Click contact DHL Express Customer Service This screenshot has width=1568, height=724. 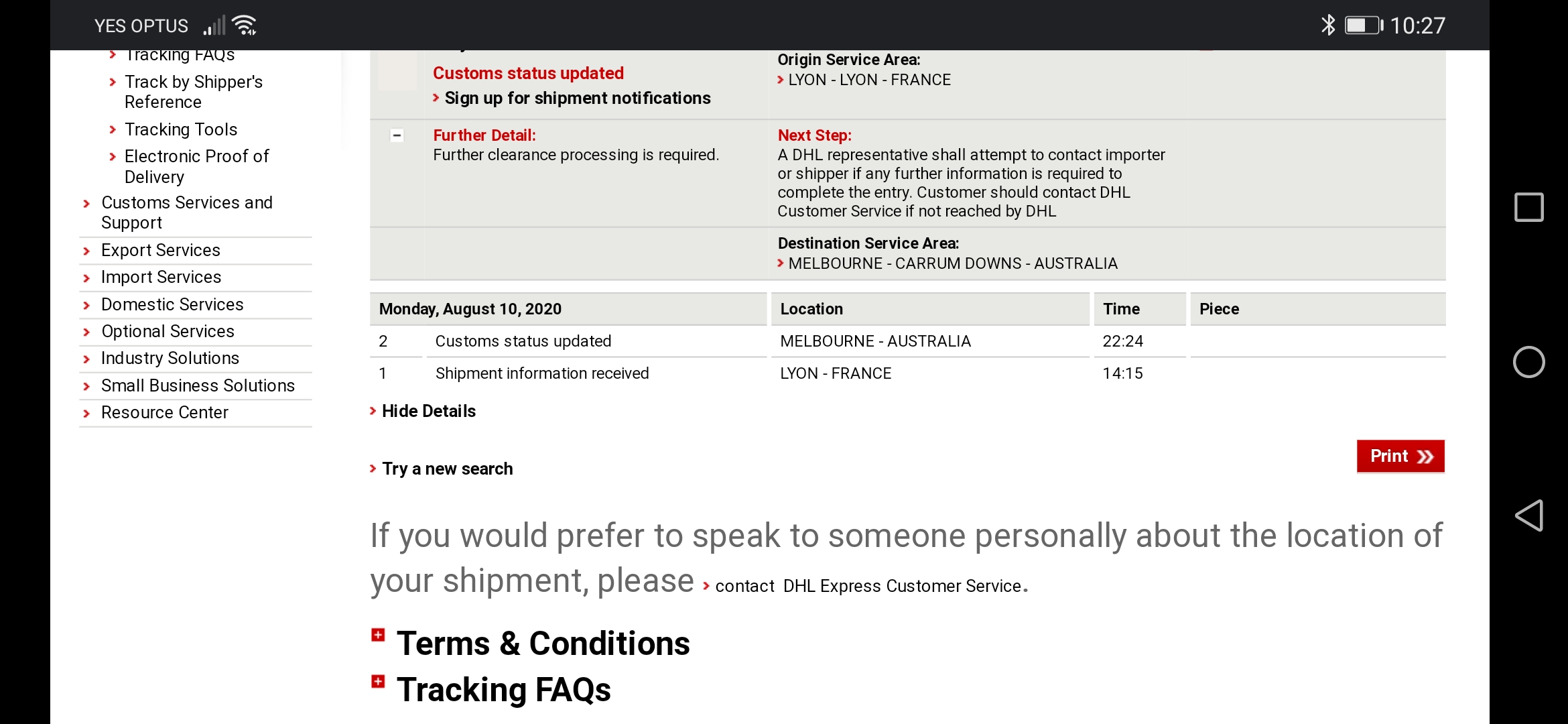(870, 586)
